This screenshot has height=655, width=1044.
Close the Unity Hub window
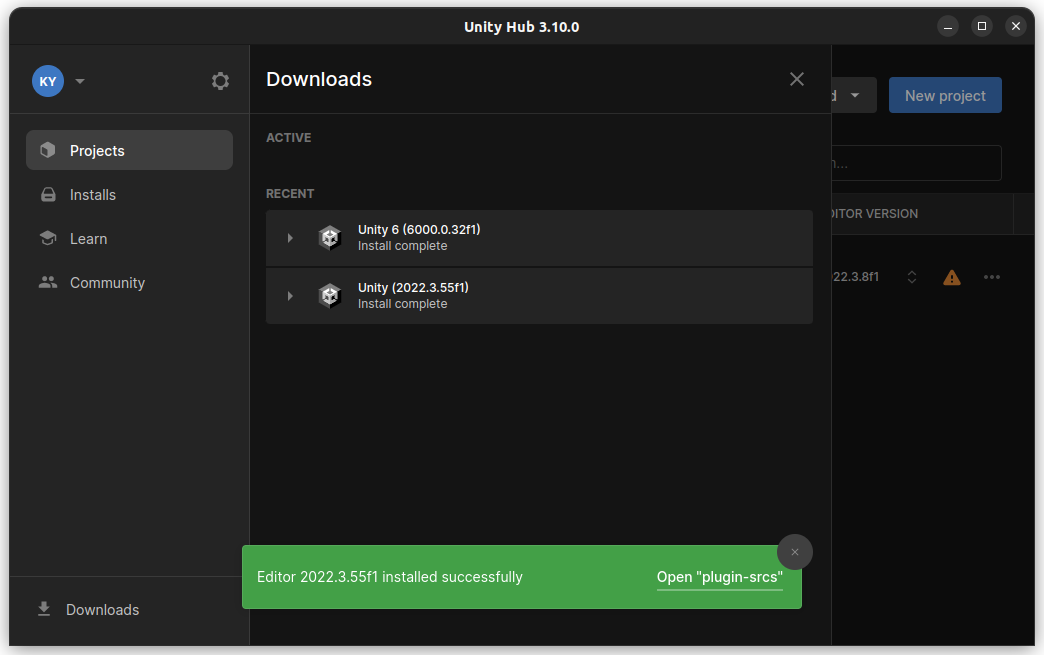pyautogui.click(x=1015, y=27)
